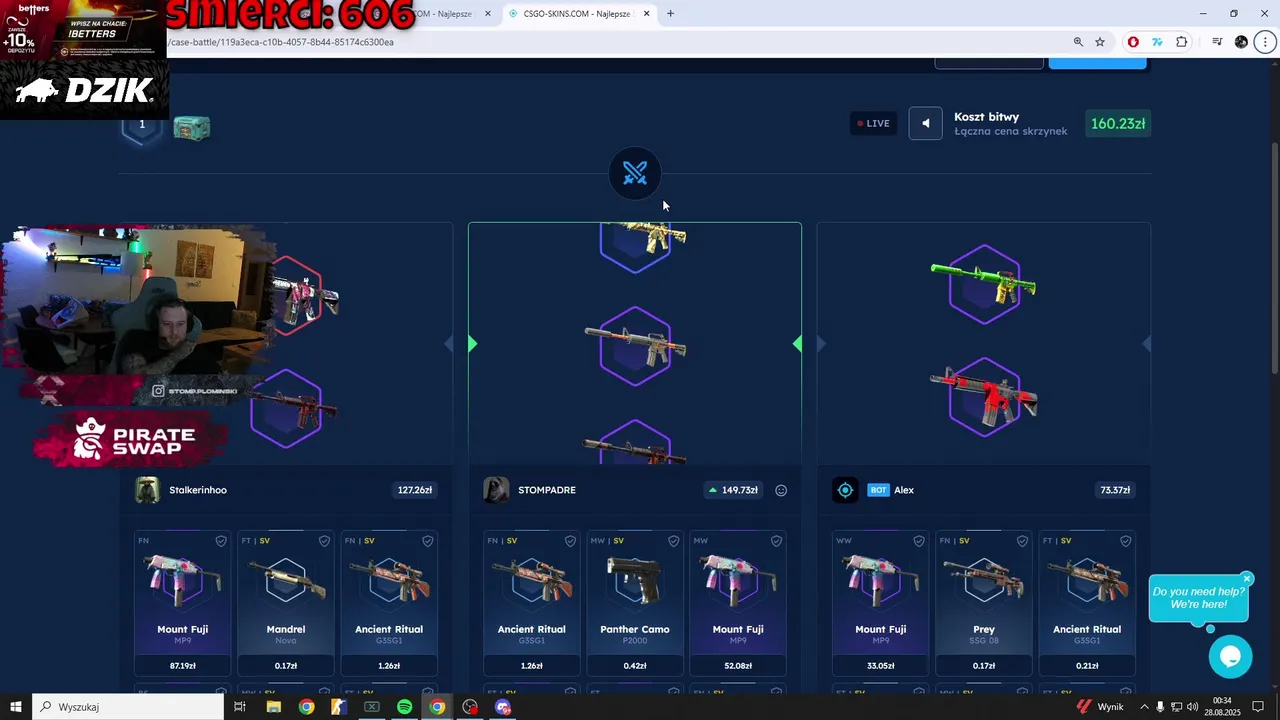
Task: Open the live chat support bubble
Action: [x=1230, y=657]
